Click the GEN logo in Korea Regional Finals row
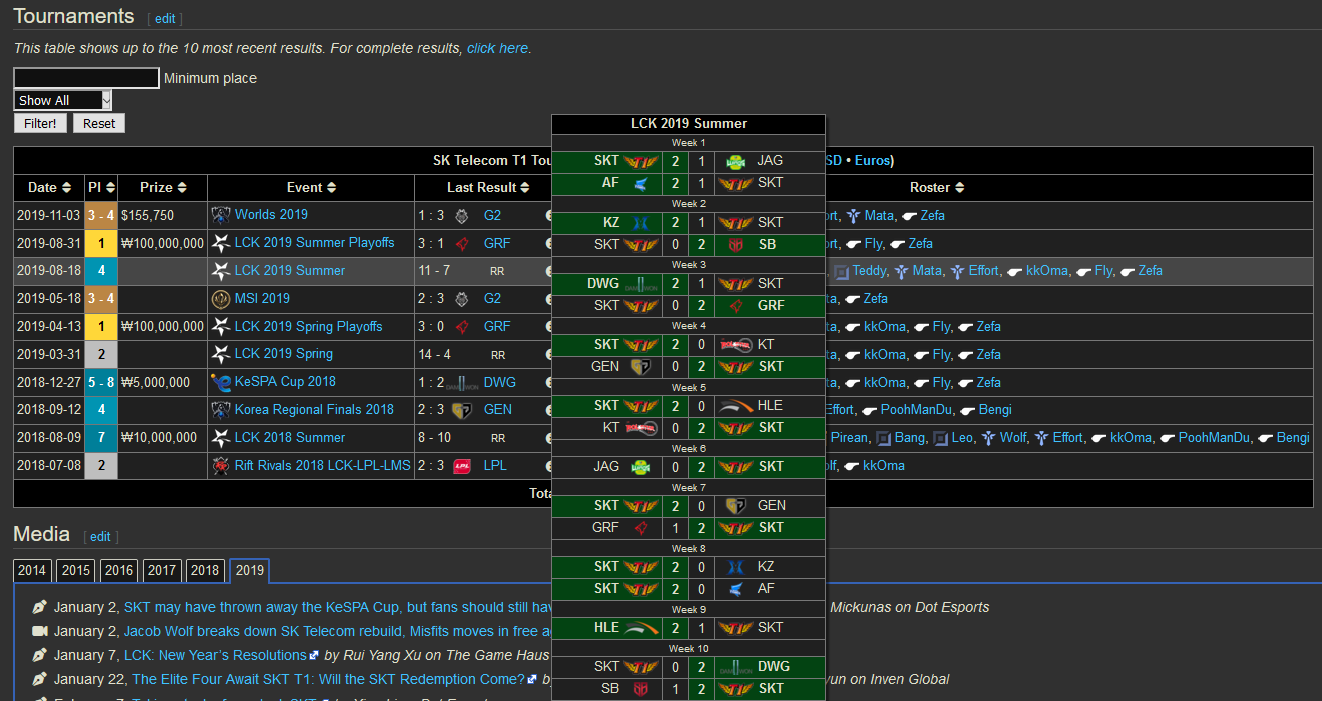Screen dimensions: 1322x701 click(x=462, y=410)
